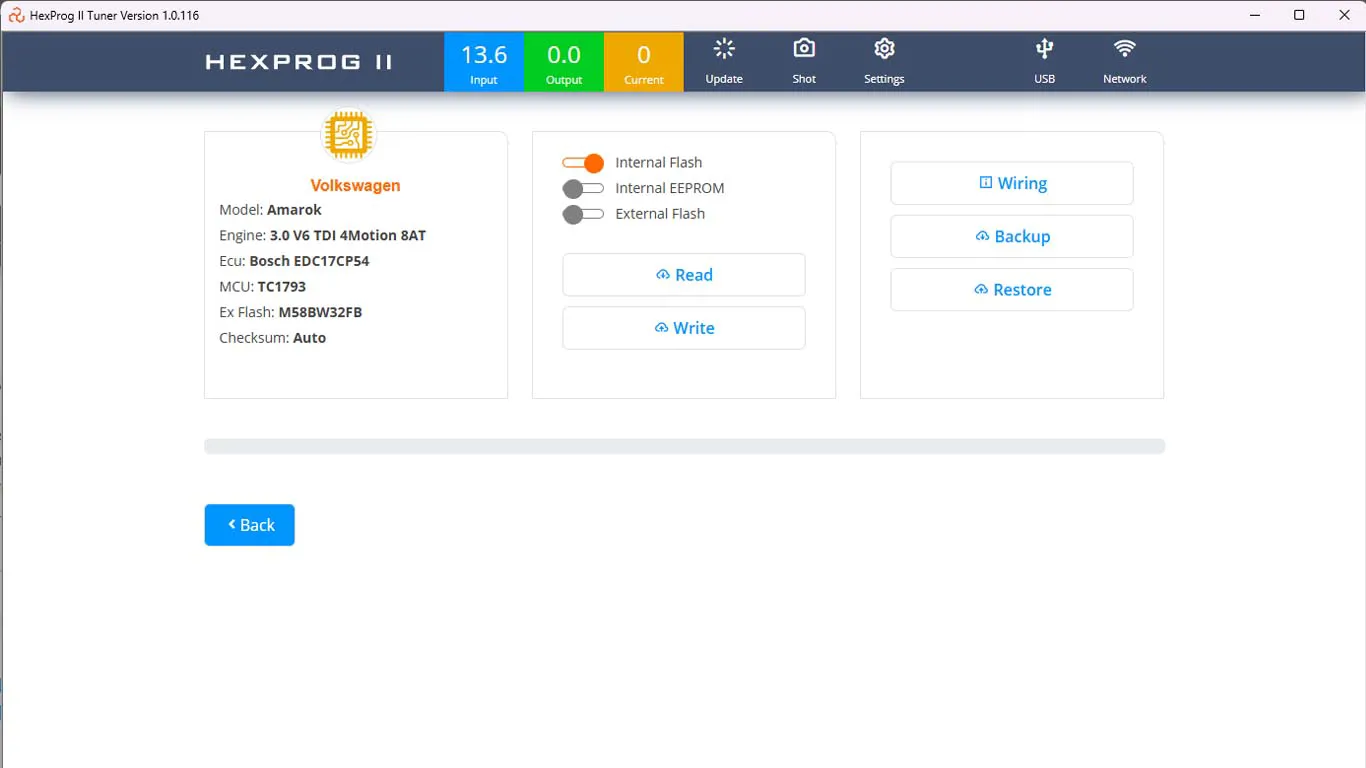Click the Network wifi icon
Image resolution: width=1366 pixels, height=768 pixels.
[x=1125, y=49]
